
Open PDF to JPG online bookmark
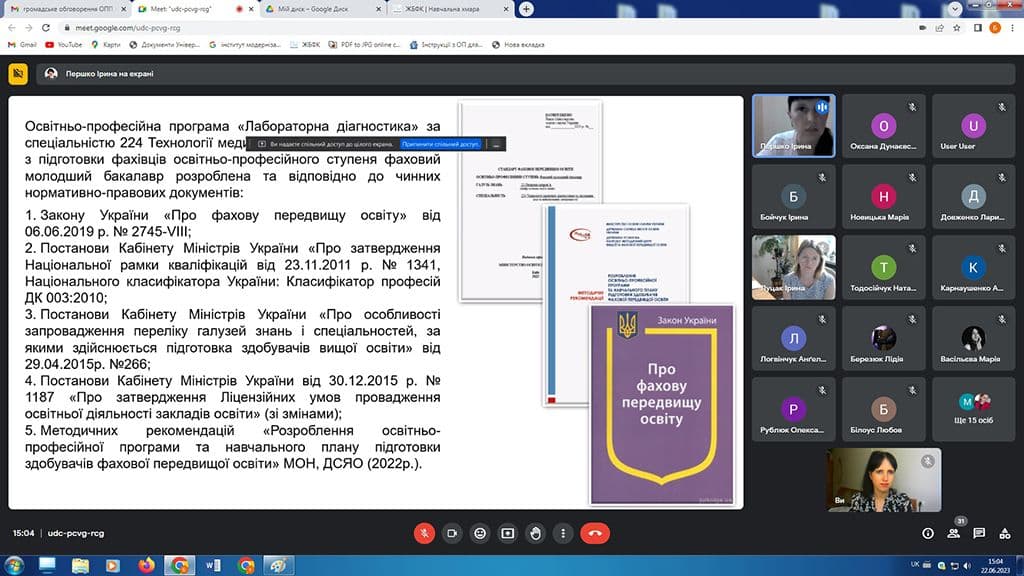(x=364, y=44)
